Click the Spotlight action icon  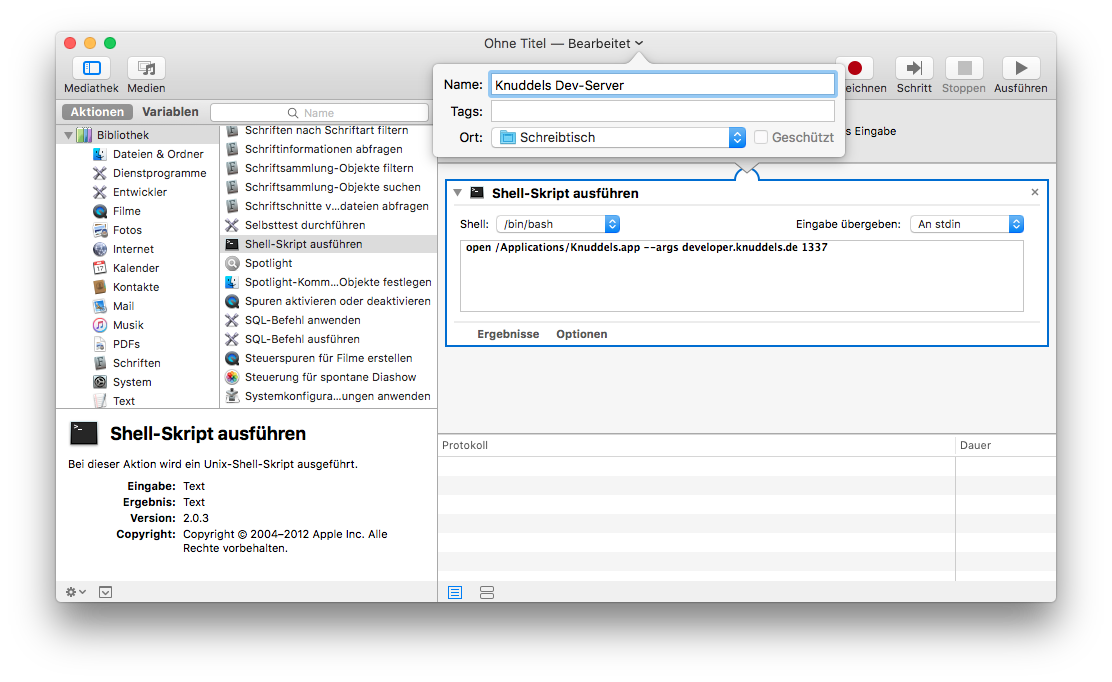pyautogui.click(x=232, y=263)
